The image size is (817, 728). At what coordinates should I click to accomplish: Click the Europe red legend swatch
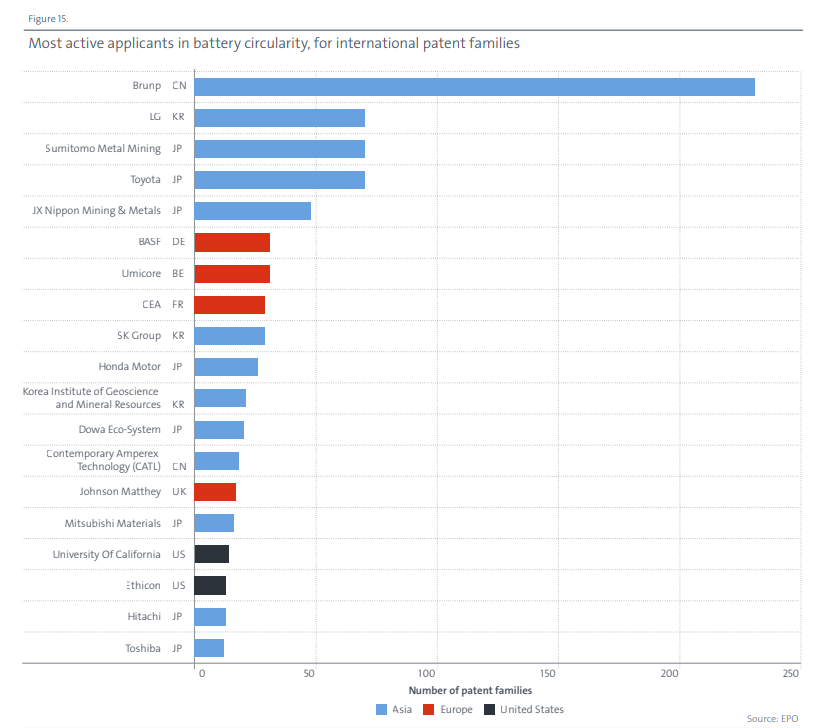pos(429,710)
